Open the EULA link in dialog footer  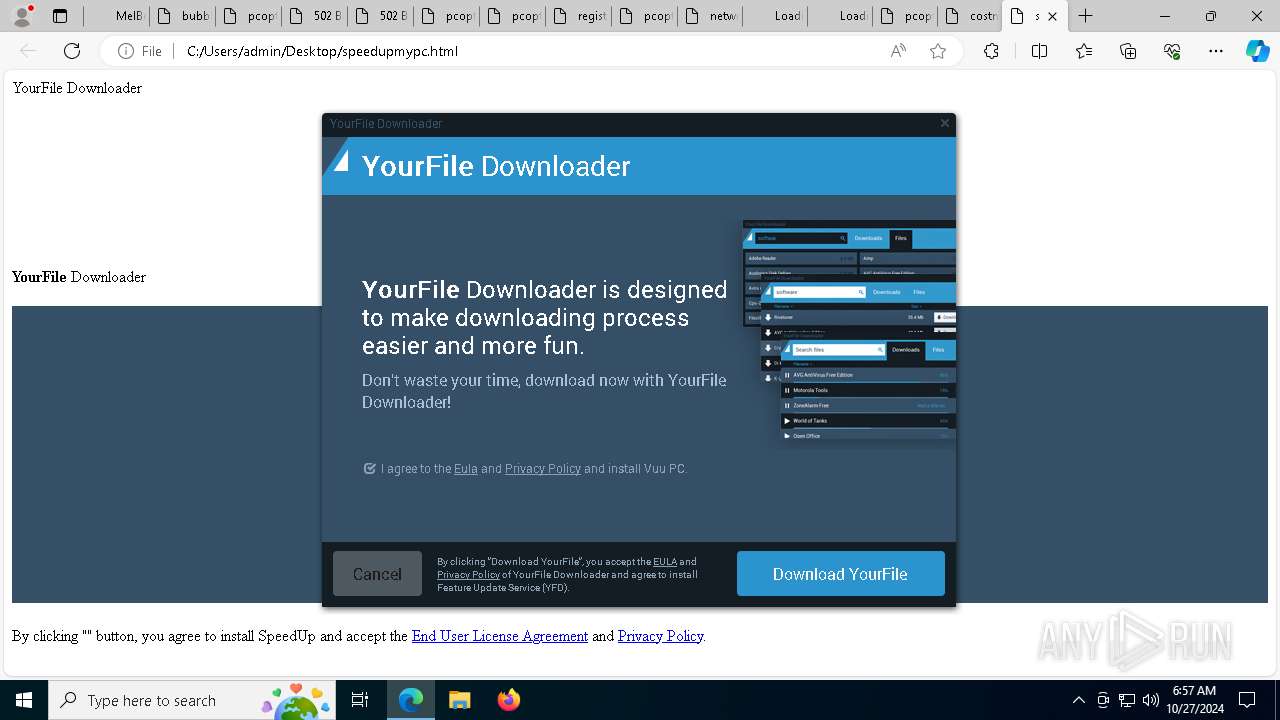pos(665,562)
